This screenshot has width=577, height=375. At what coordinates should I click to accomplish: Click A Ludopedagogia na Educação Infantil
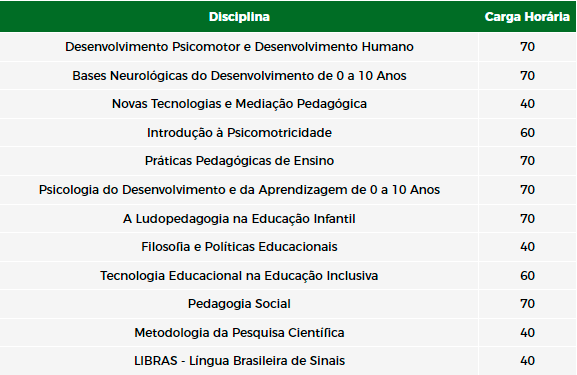point(239,219)
